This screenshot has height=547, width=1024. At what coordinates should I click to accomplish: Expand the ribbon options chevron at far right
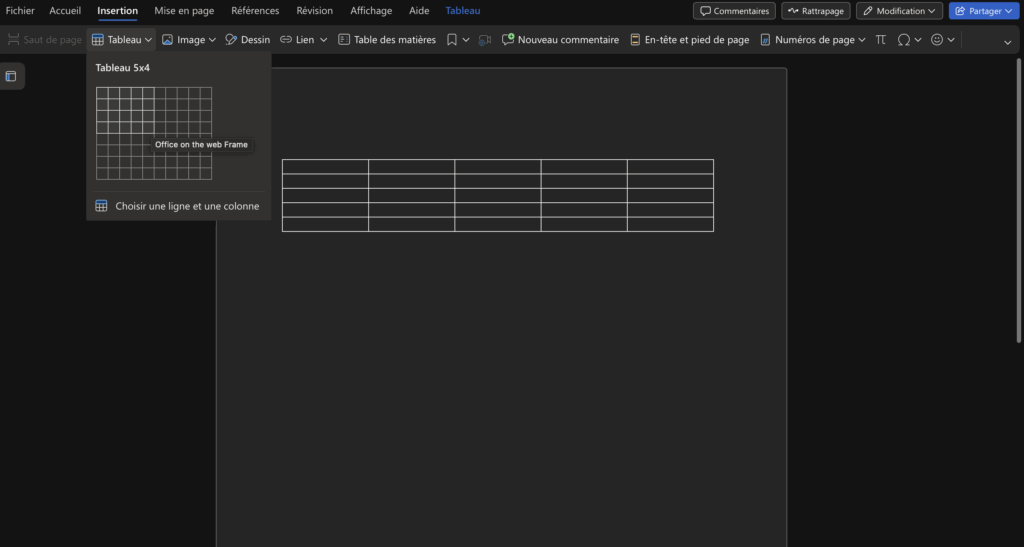coord(1007,42)
